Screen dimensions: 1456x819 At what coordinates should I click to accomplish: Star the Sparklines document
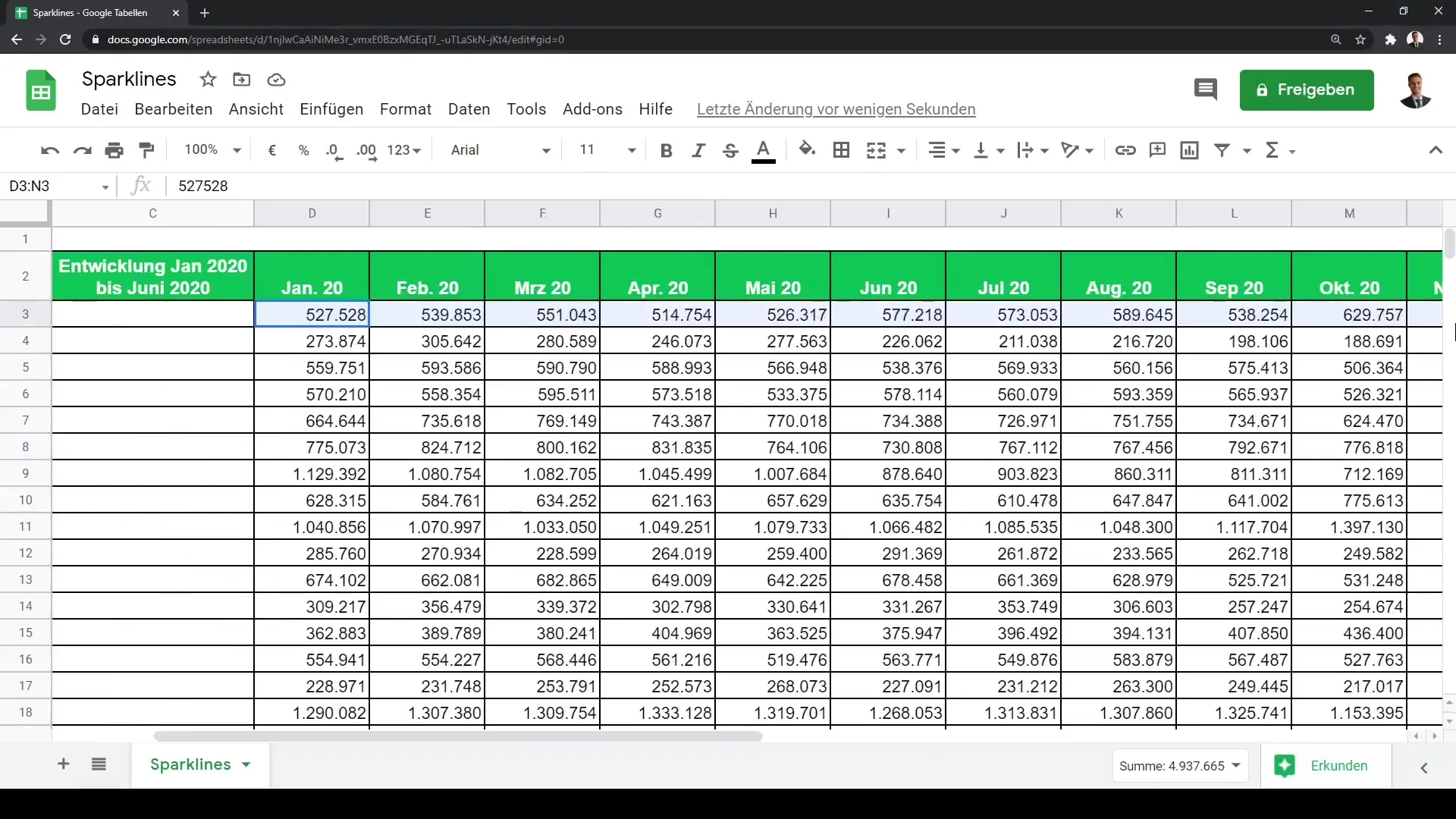pyautogui.click(x=208, y=80)
